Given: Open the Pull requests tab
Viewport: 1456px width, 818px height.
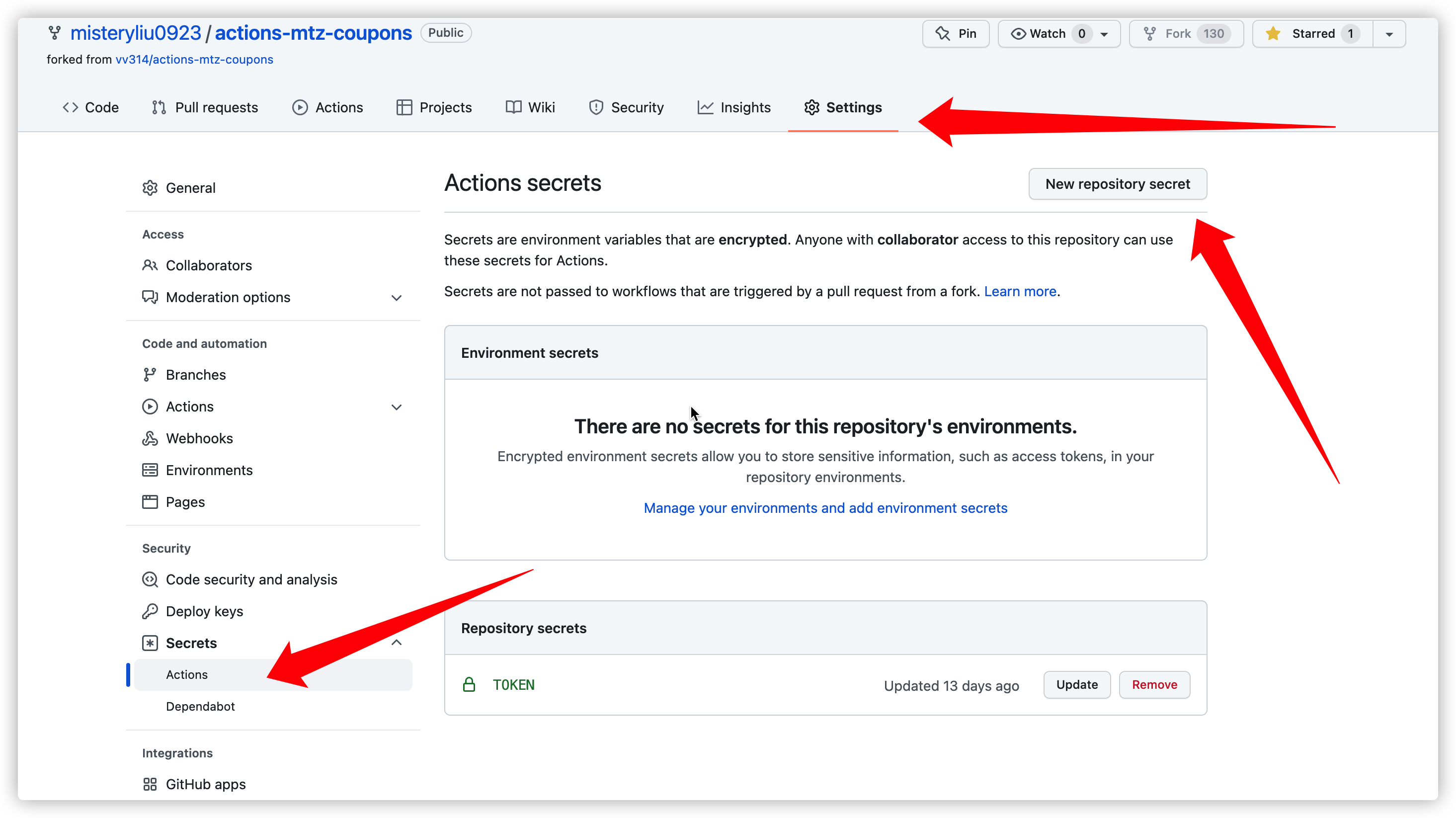Looking at the screenshot, I should (205, 107).
